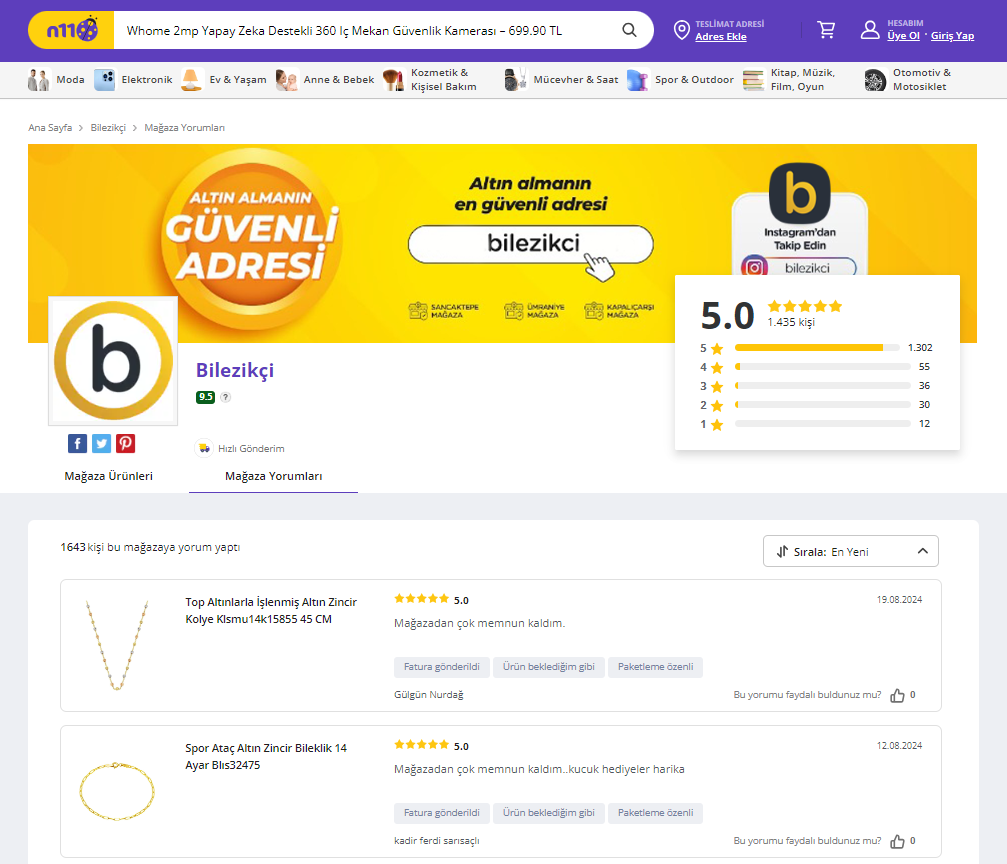This screenshot has height=864, width=1007.
Task: Click the Hızlı Gönderim truck icon
Action: (204, 448)
